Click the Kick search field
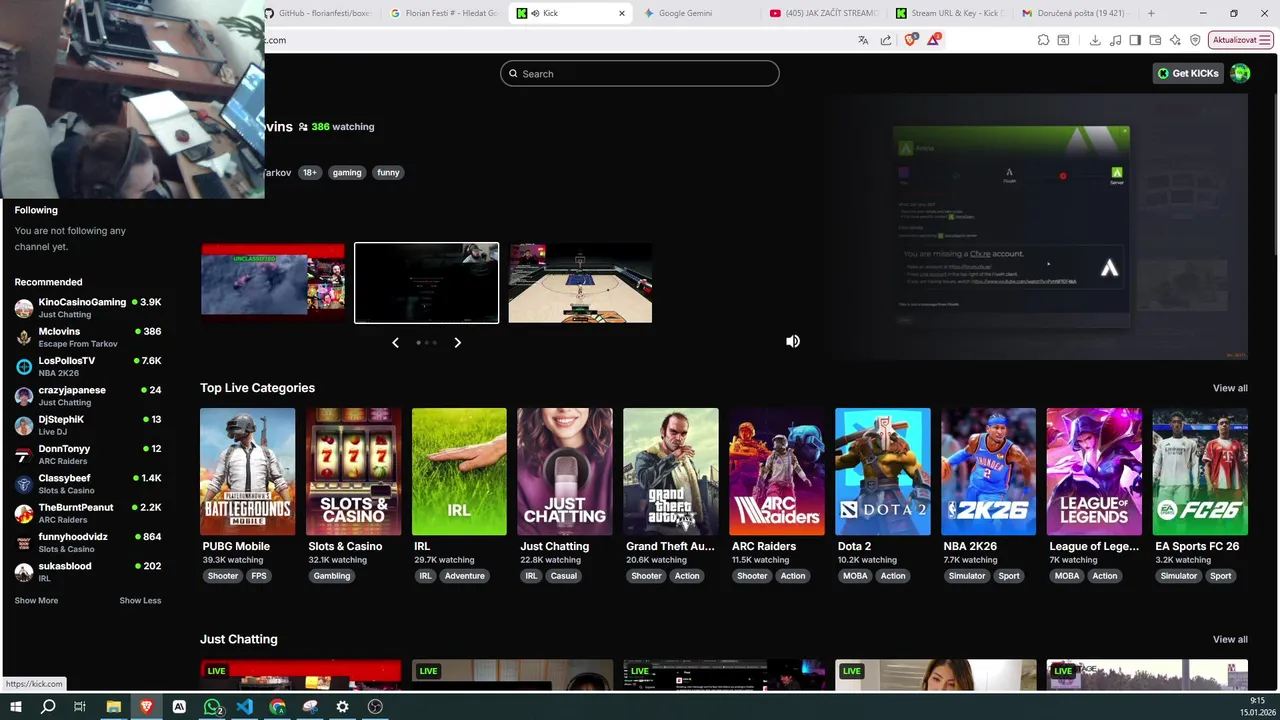This screenshot has height=720, width=1280. tap(639, 73)
